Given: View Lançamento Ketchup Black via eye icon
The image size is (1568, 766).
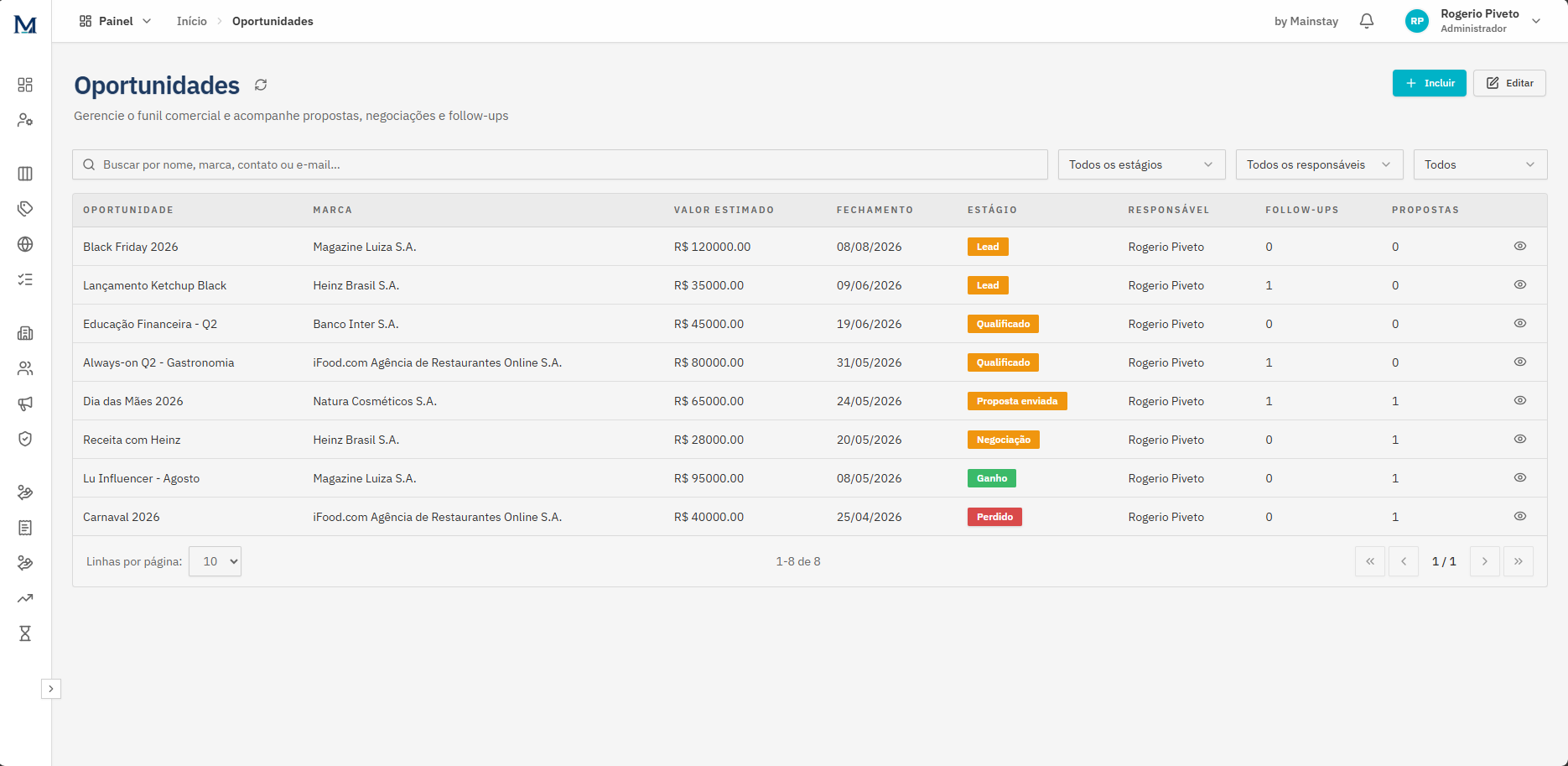Looking at the screenshot, I should 1520,284.
